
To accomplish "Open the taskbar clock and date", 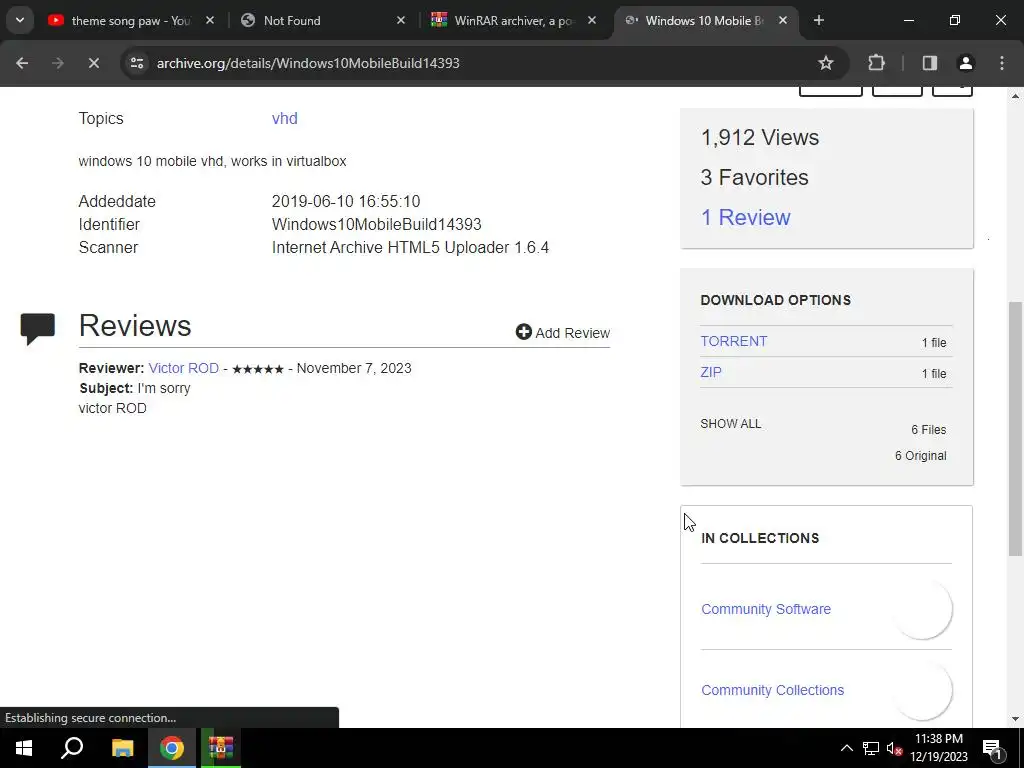I will point(938,748).
